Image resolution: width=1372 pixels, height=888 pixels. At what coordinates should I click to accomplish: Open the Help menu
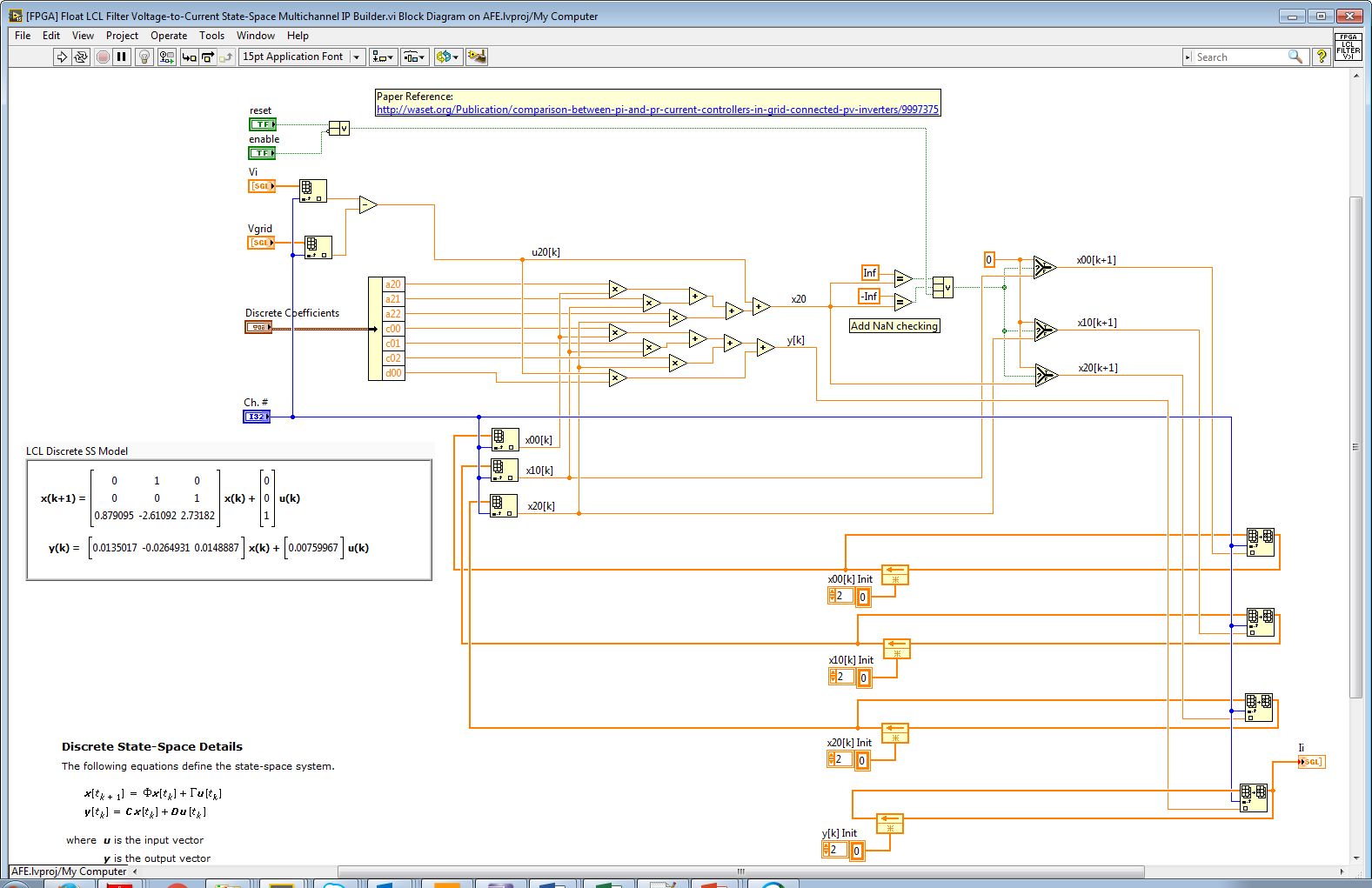[298, 36]
